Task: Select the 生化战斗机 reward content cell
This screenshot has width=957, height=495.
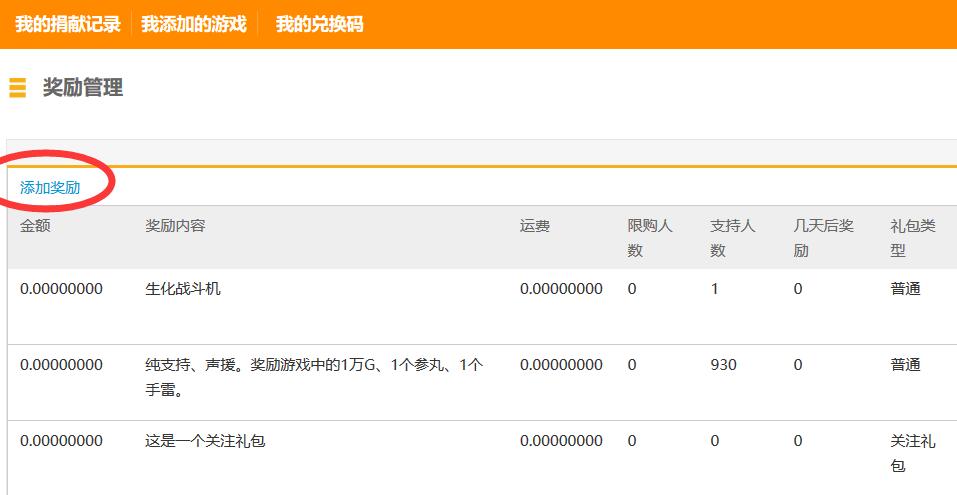Action: (x=183, y=289)
